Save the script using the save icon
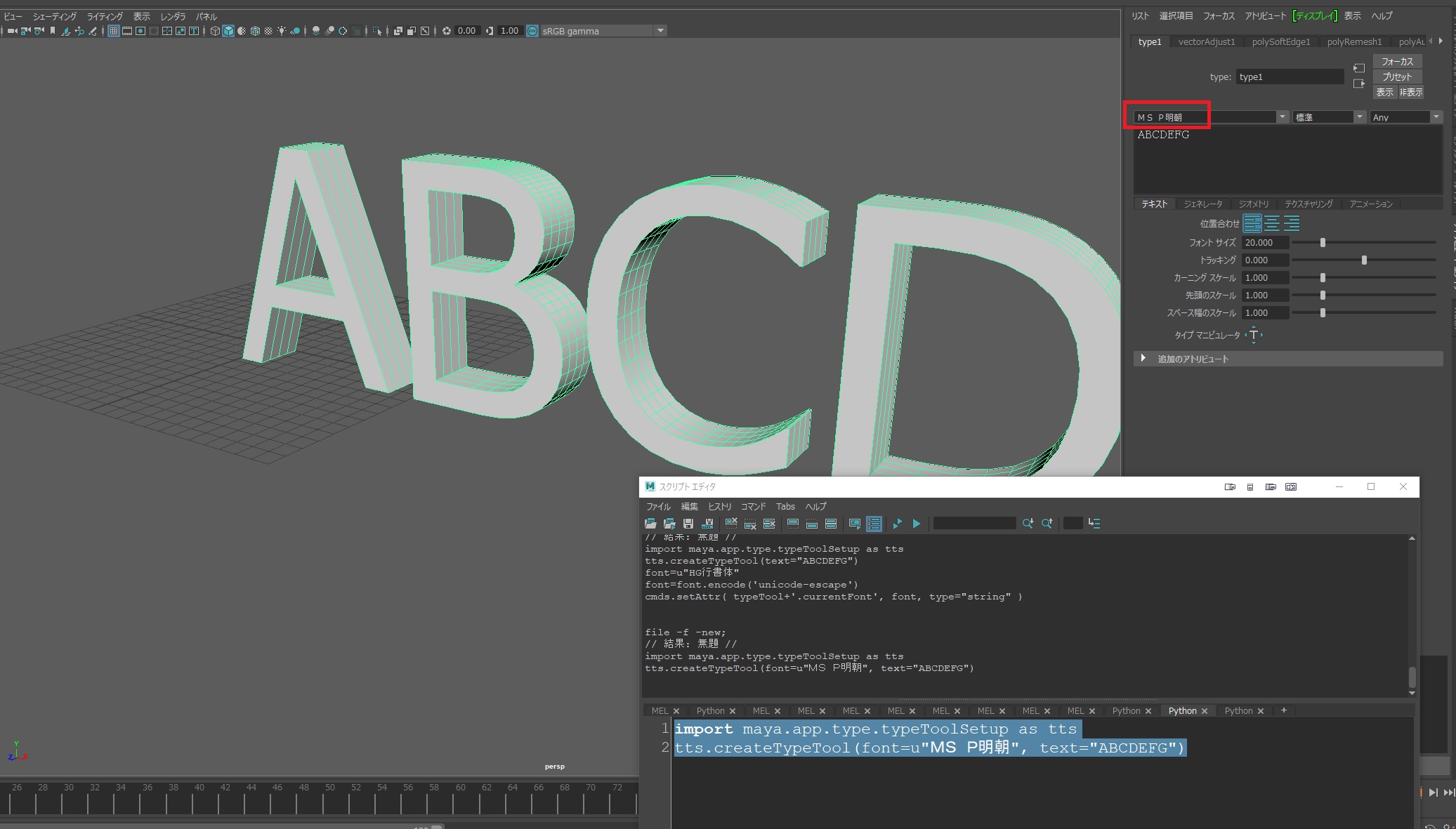Viewport: 1456px width, 829px height. (x=688, y=524)
